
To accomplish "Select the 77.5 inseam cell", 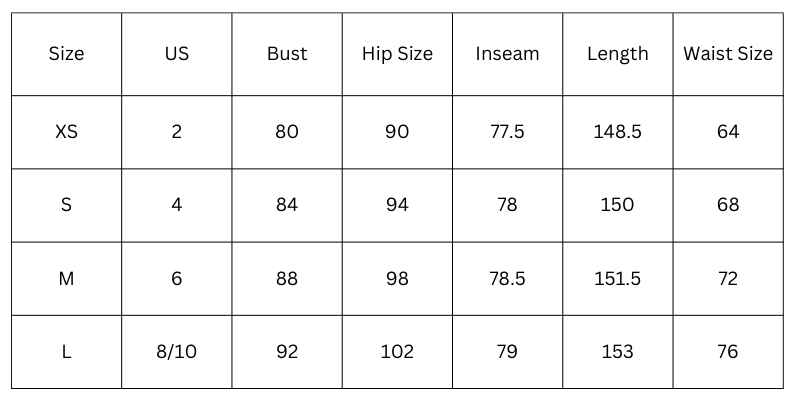I will tap(507, 132).
